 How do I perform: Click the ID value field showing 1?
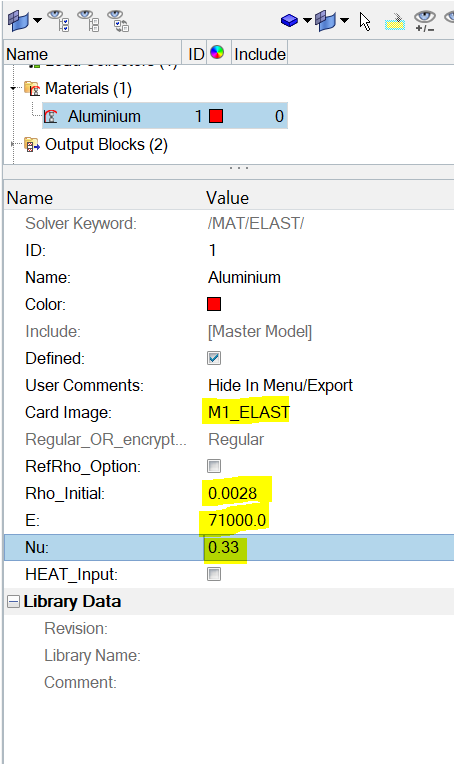click(212, 250)
